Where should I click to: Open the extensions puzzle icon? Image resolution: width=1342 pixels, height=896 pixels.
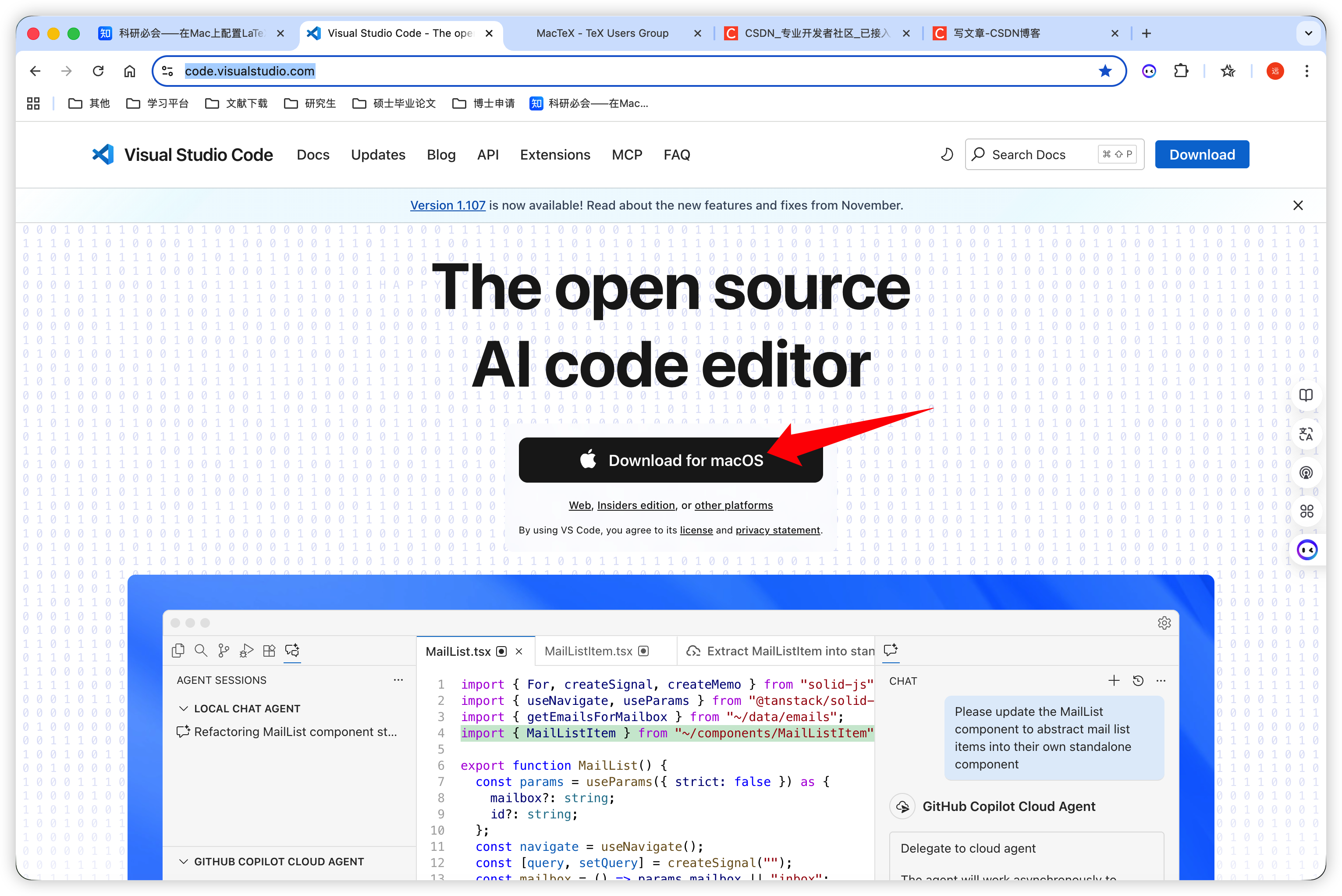click(x=1181, y=71)
